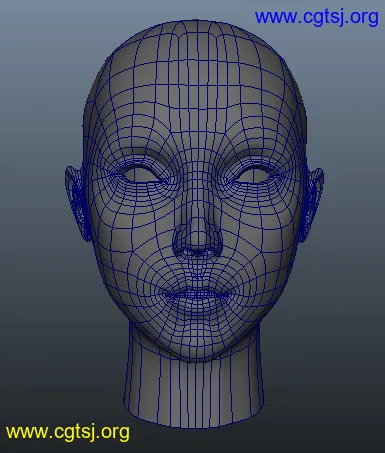Click the center of the model's forehead
The width and height of the screenshot is (385, 453).
197,100
